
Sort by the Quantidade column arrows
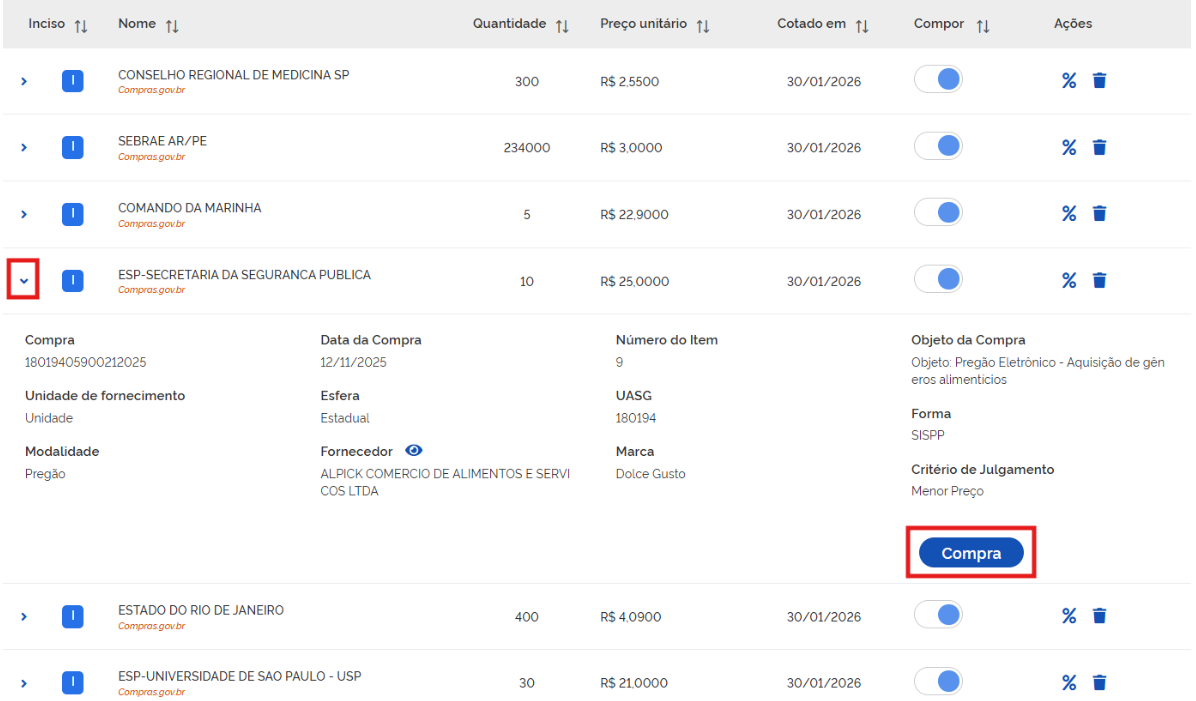pos(562,25)
